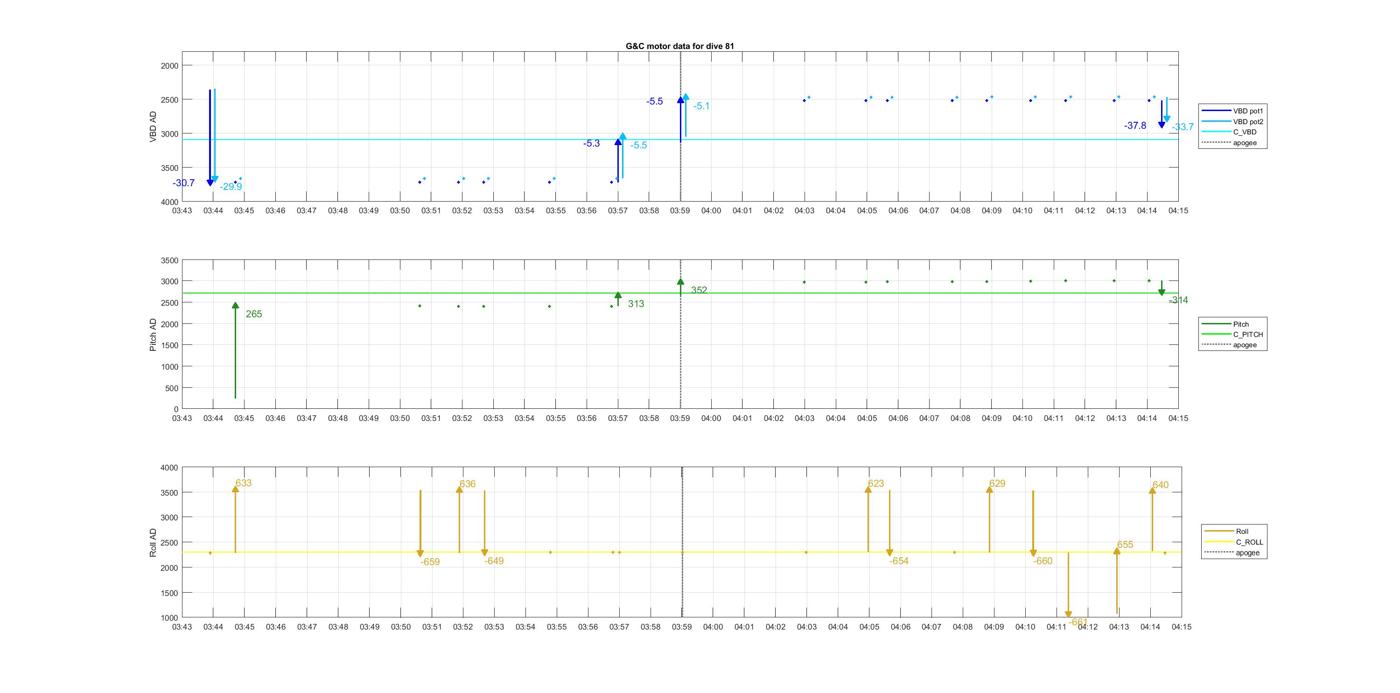Click the "629" roll data label
Screen dimensions: 1400x693
tap(997, 483)
